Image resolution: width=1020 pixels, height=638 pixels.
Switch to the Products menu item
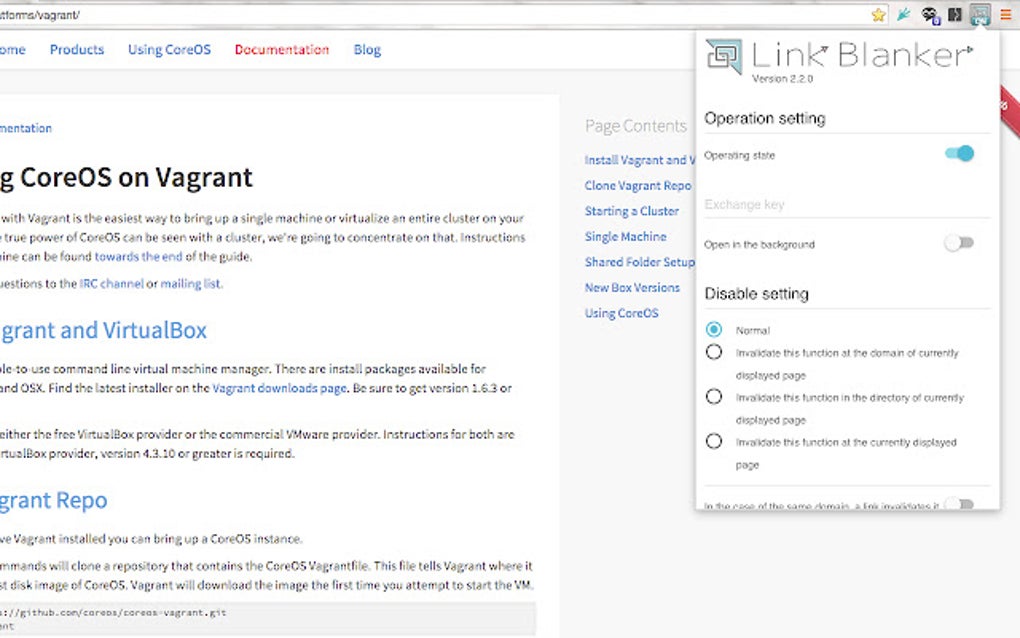point(77,49)
